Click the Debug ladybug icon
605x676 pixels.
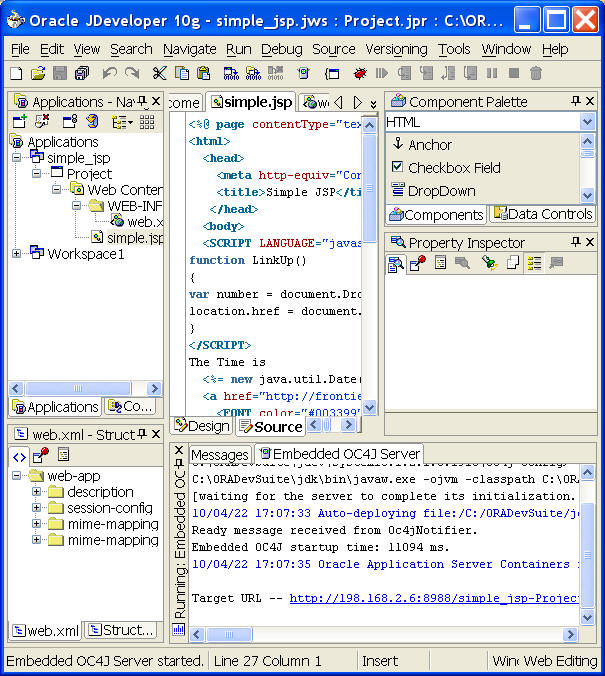coord(360,73)
